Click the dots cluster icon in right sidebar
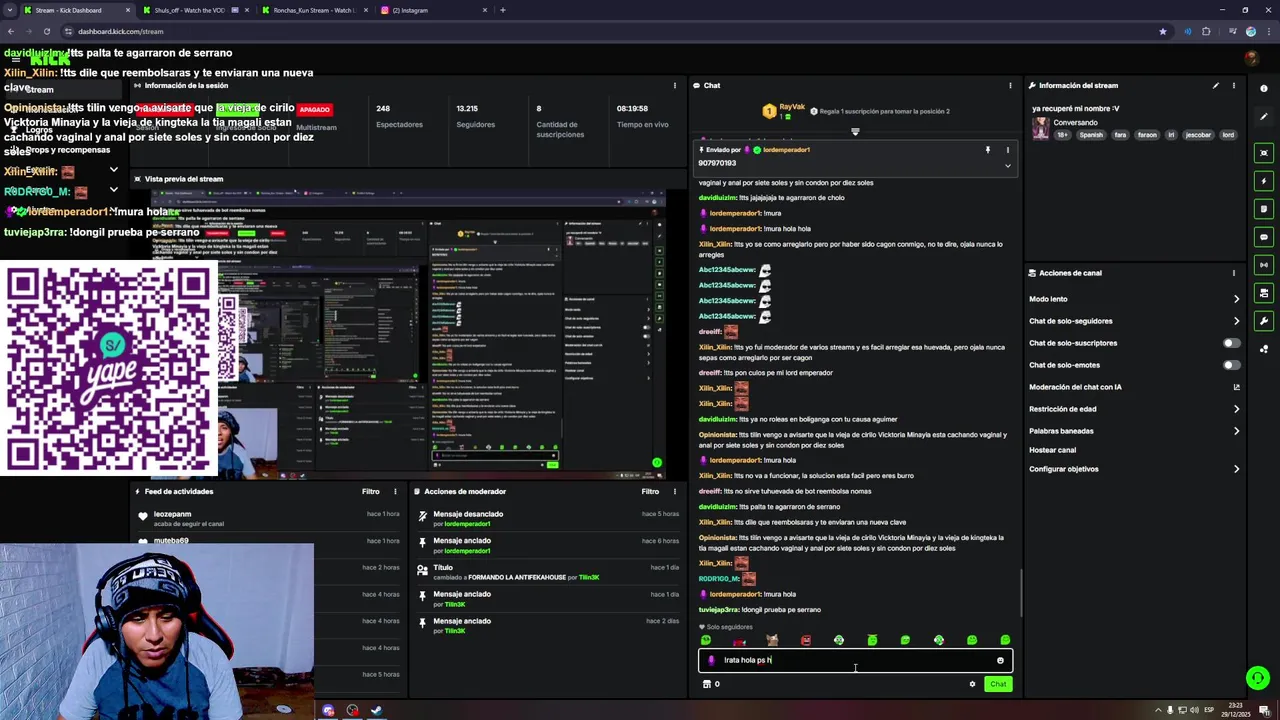Viewport: 1280px width, 720px height. pyautogui.click(x=1264, y=349)
